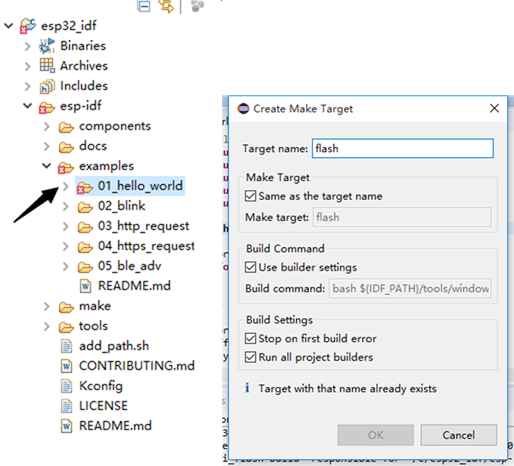Click Cancel in Create Make Target
Viewport: 514px width, 466px height.
click(x=459, y=435)
